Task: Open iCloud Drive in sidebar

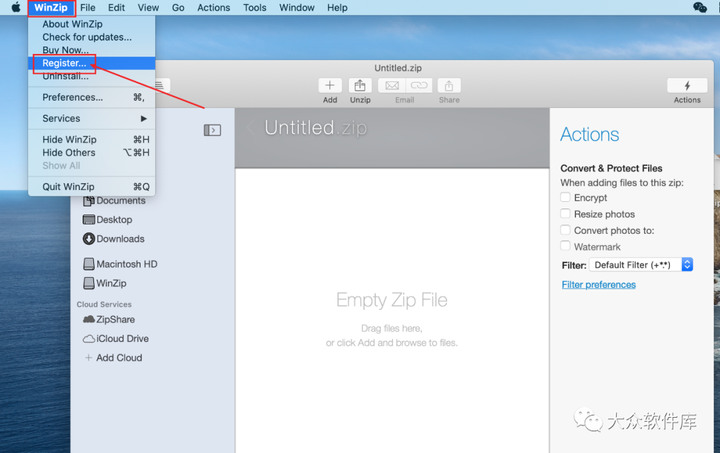Action: point(116,339)
